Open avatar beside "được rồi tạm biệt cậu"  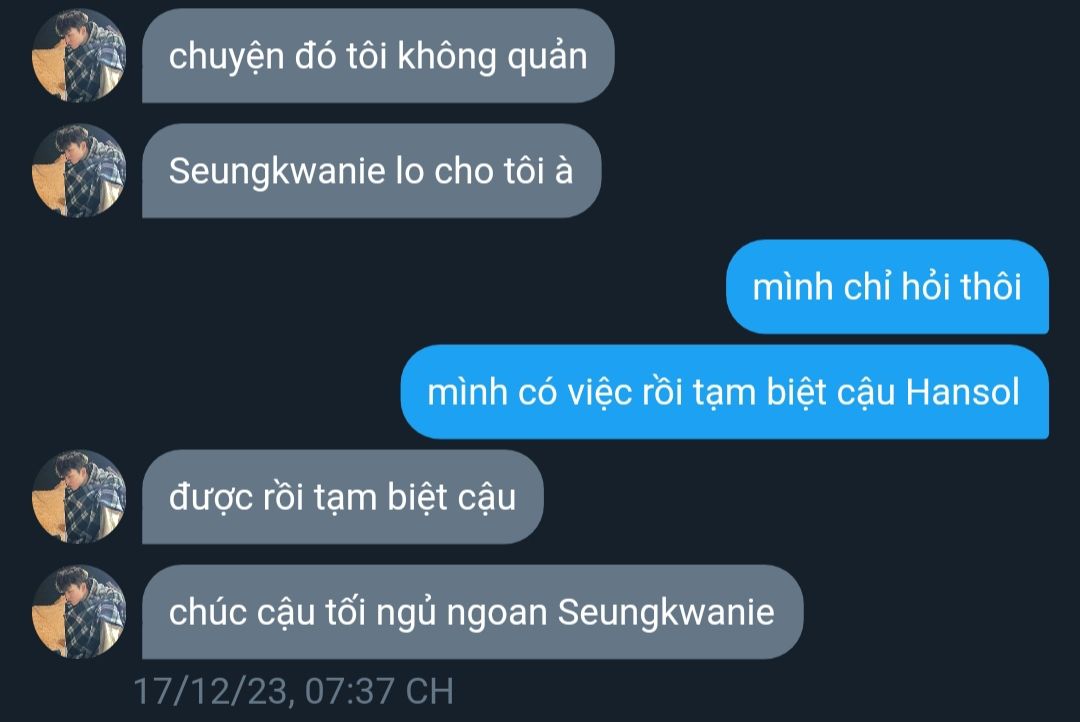[x=79, y=497]
